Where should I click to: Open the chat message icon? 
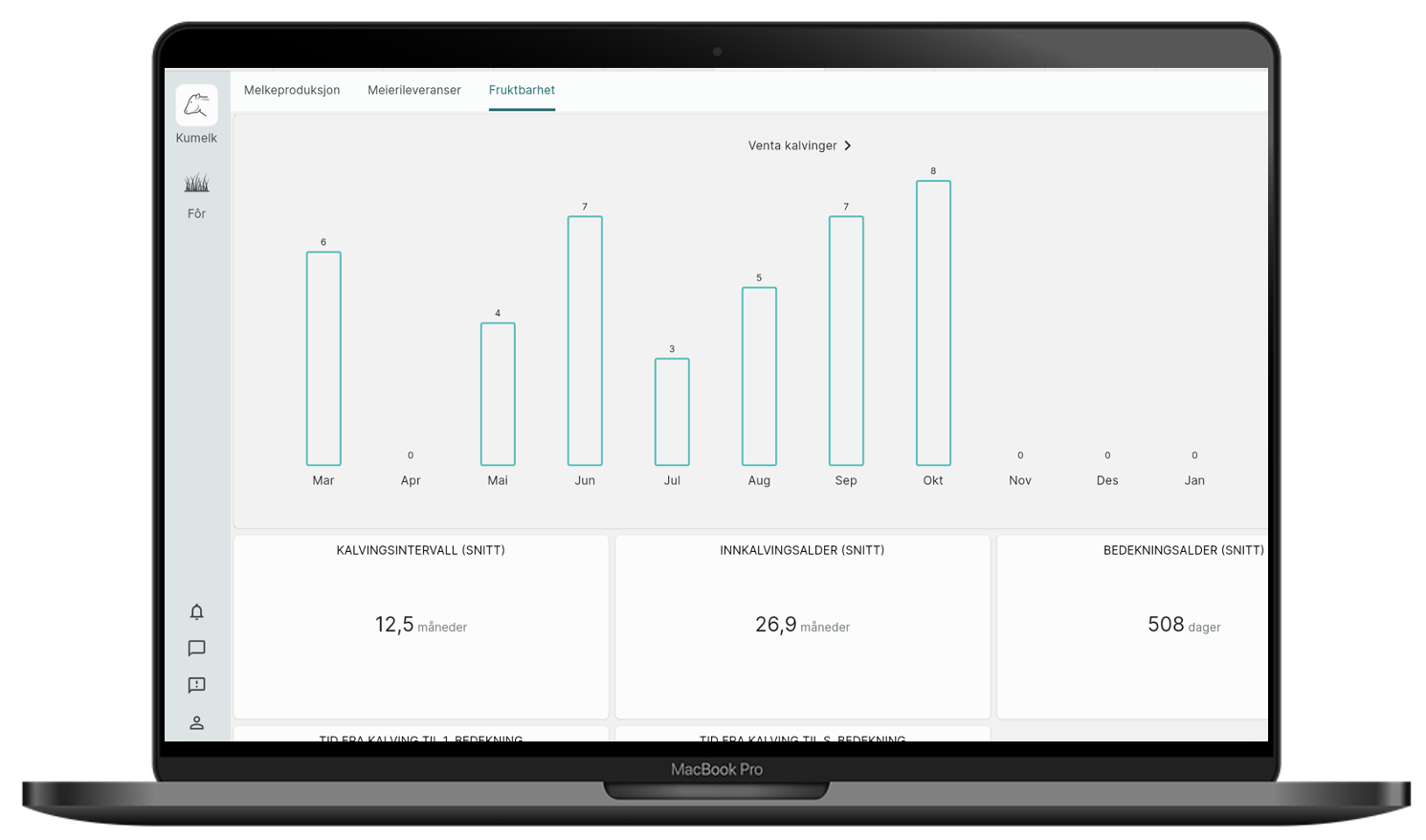click(x=196, y=649)
